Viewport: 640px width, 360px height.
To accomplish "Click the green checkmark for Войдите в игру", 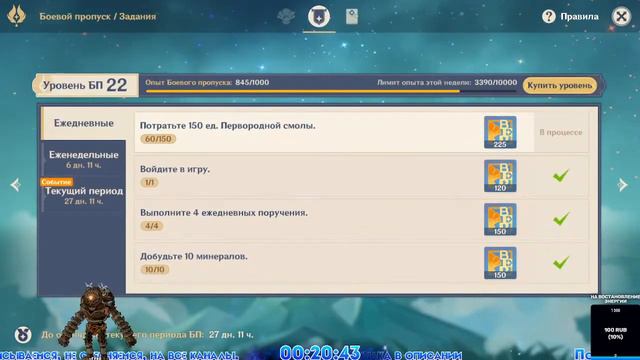I will (x=561, y=176).
